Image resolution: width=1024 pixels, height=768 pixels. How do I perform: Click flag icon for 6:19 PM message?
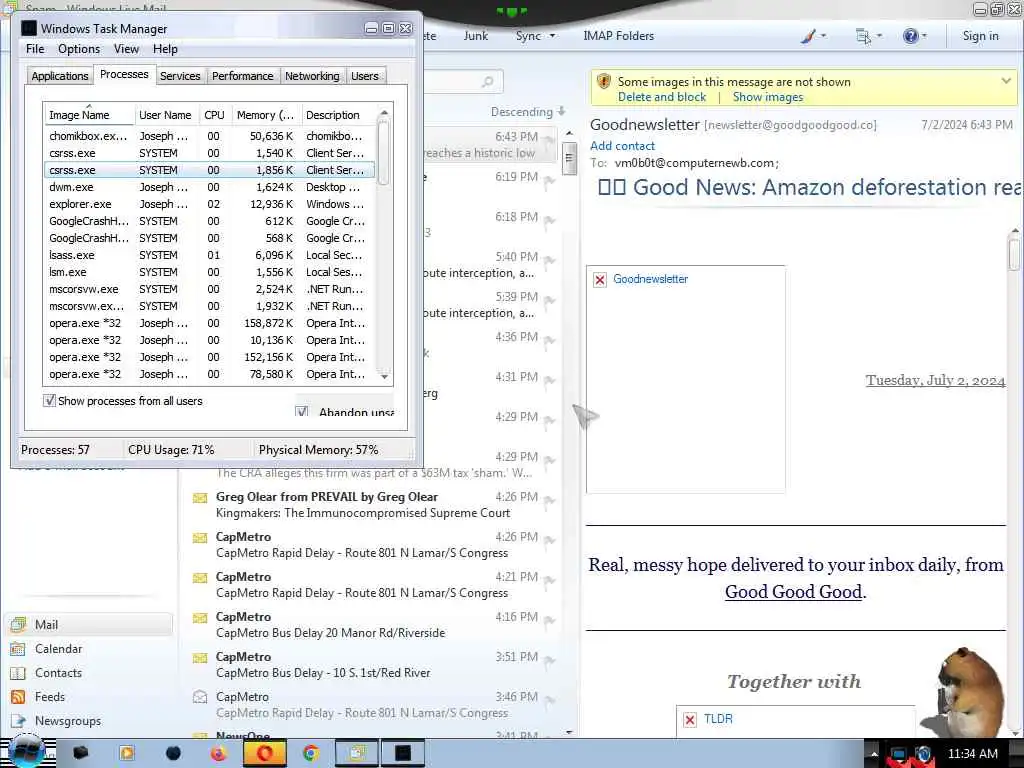[x=549, y=180]
